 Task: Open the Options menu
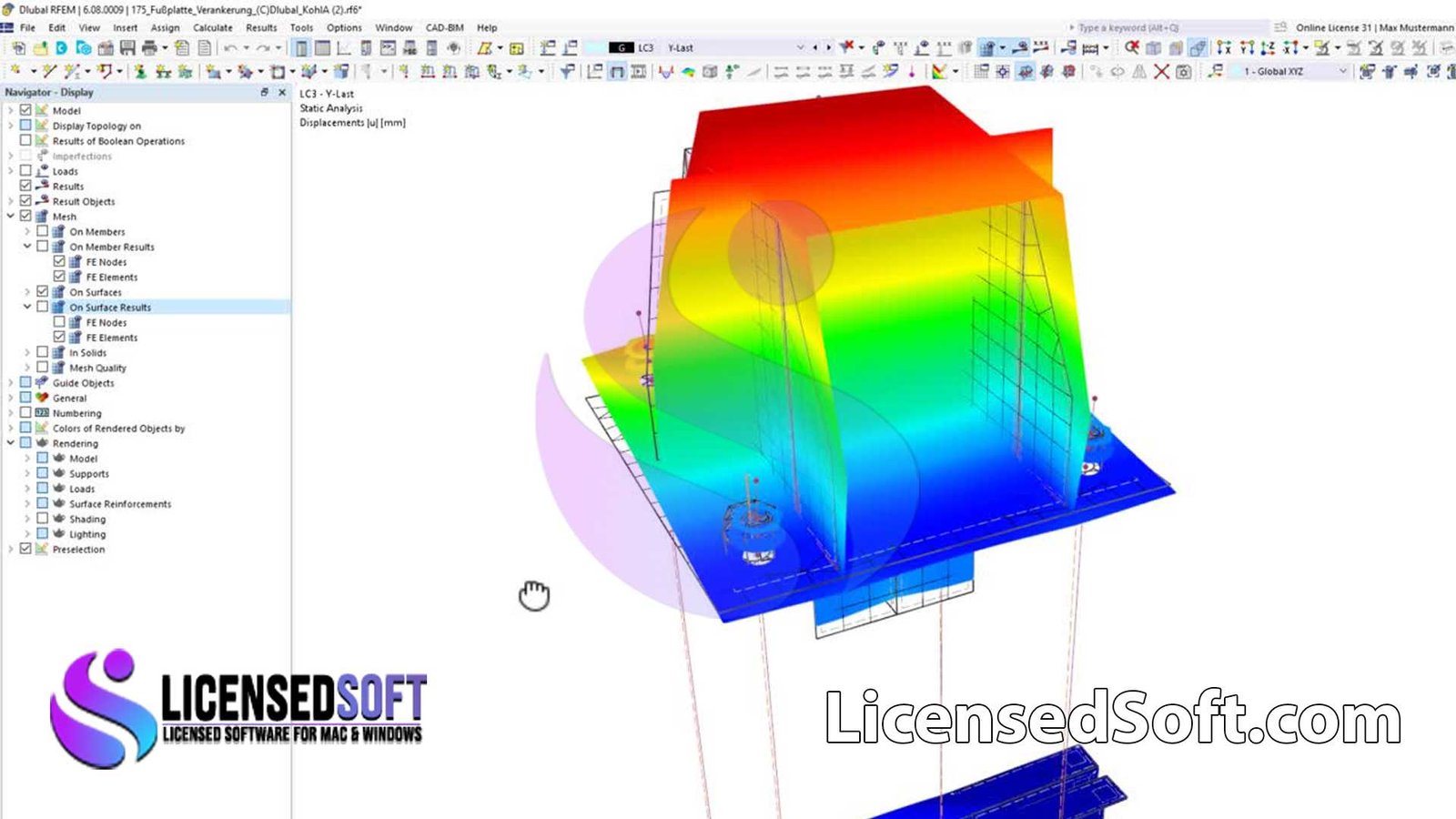[x=344, y=27]
